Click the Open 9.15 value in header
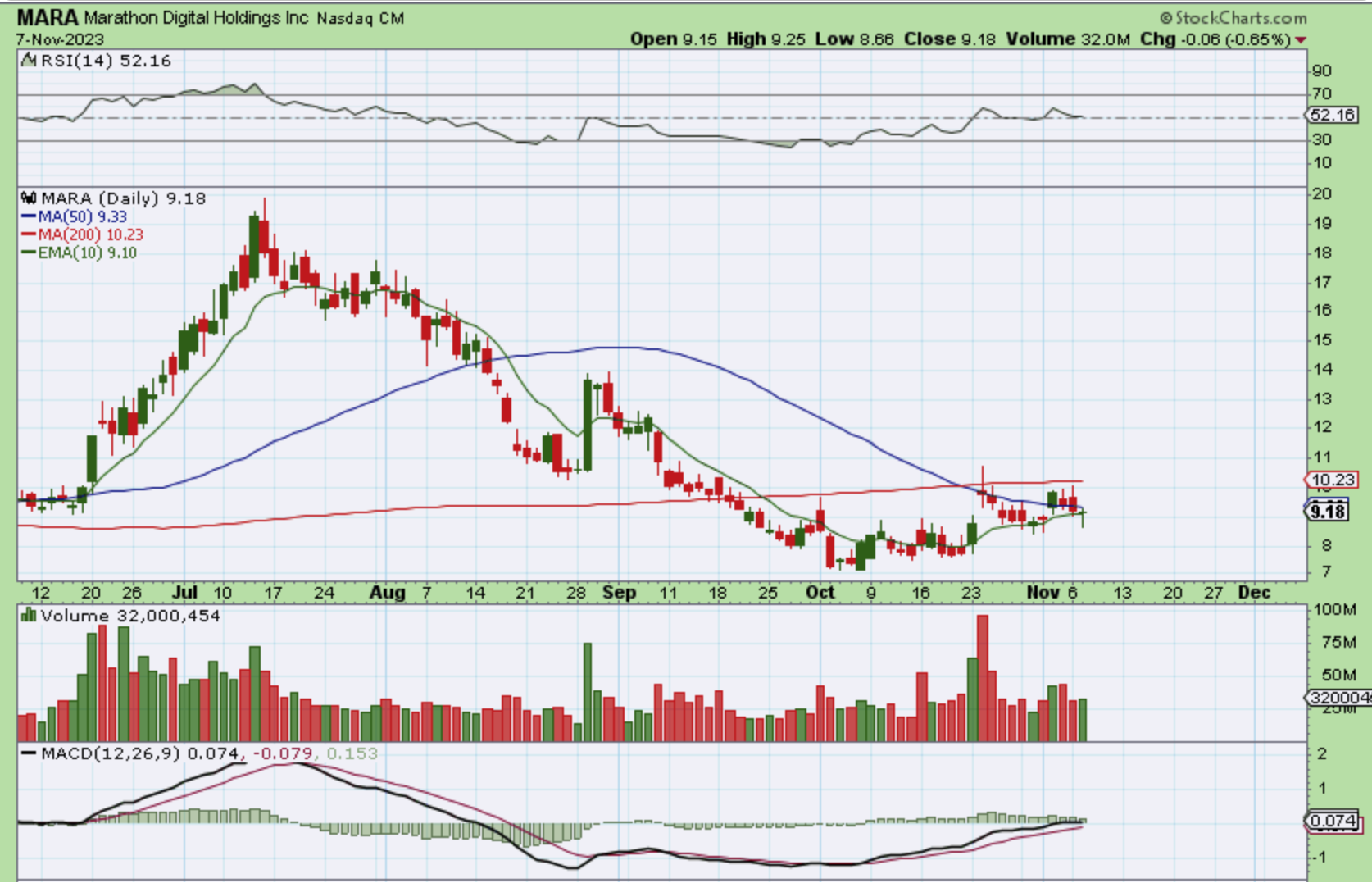 click(674, 39)
